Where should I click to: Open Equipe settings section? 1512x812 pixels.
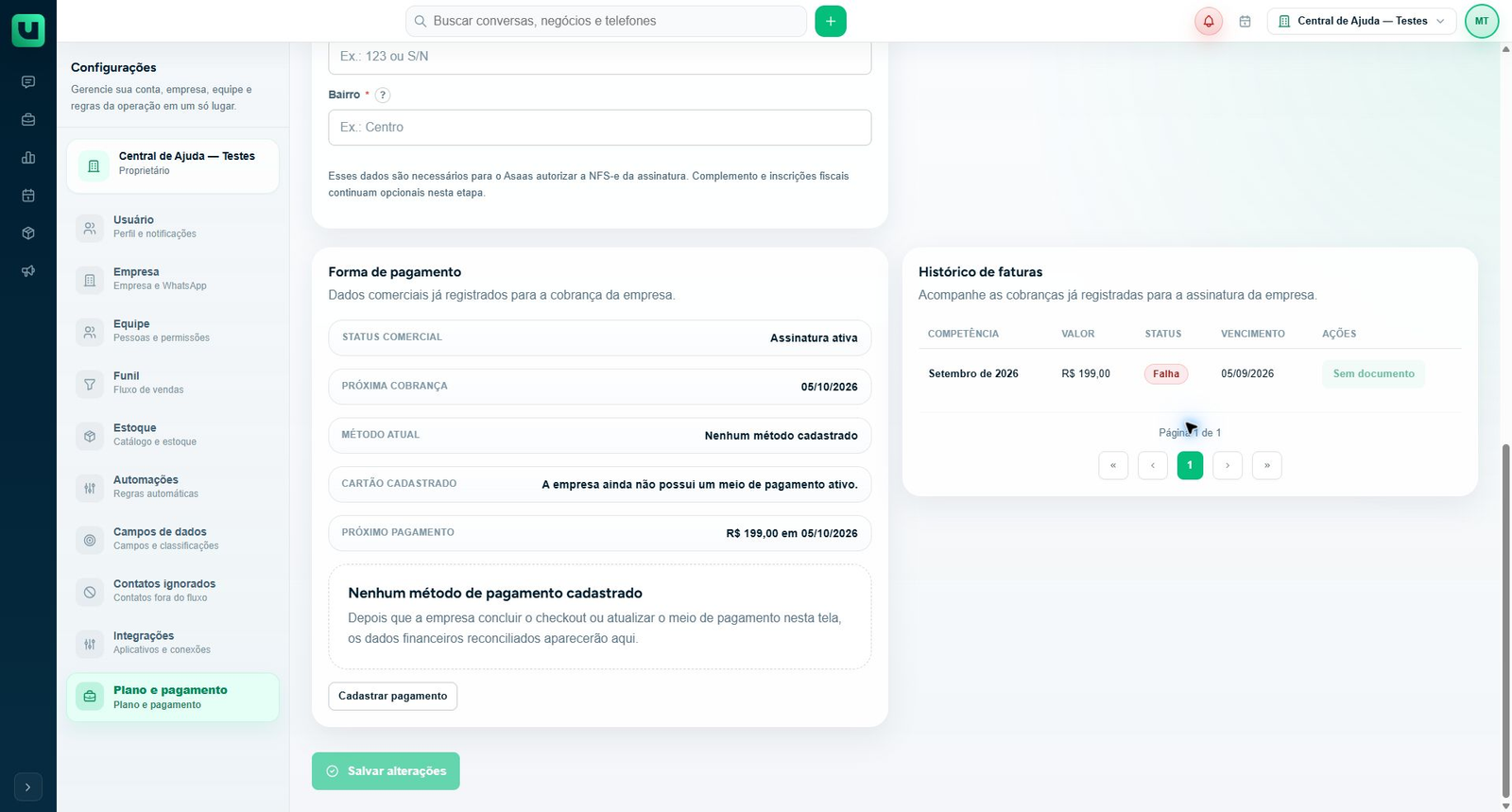tap(172, 331)
